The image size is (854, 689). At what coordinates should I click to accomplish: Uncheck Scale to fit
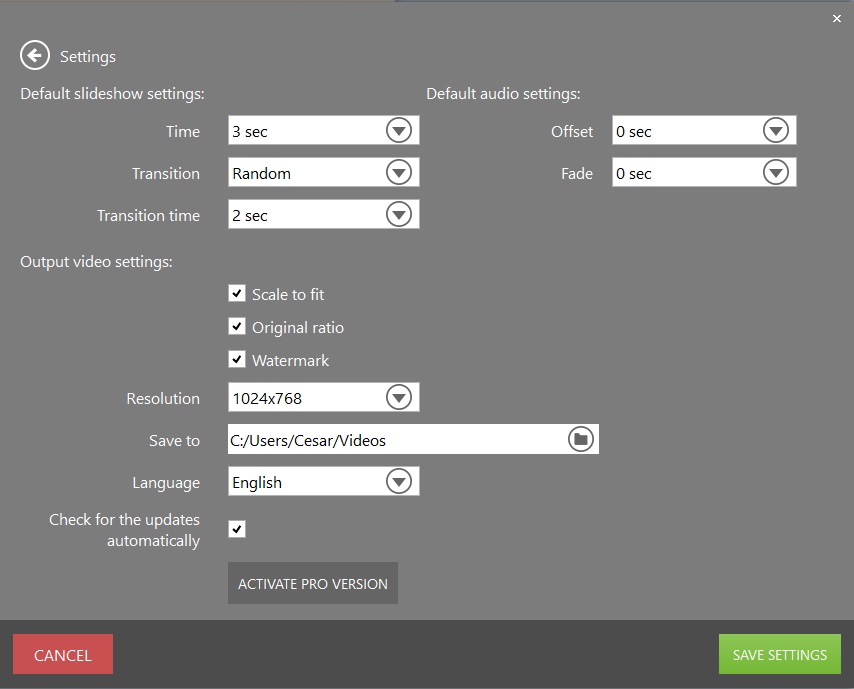point(237,293)
